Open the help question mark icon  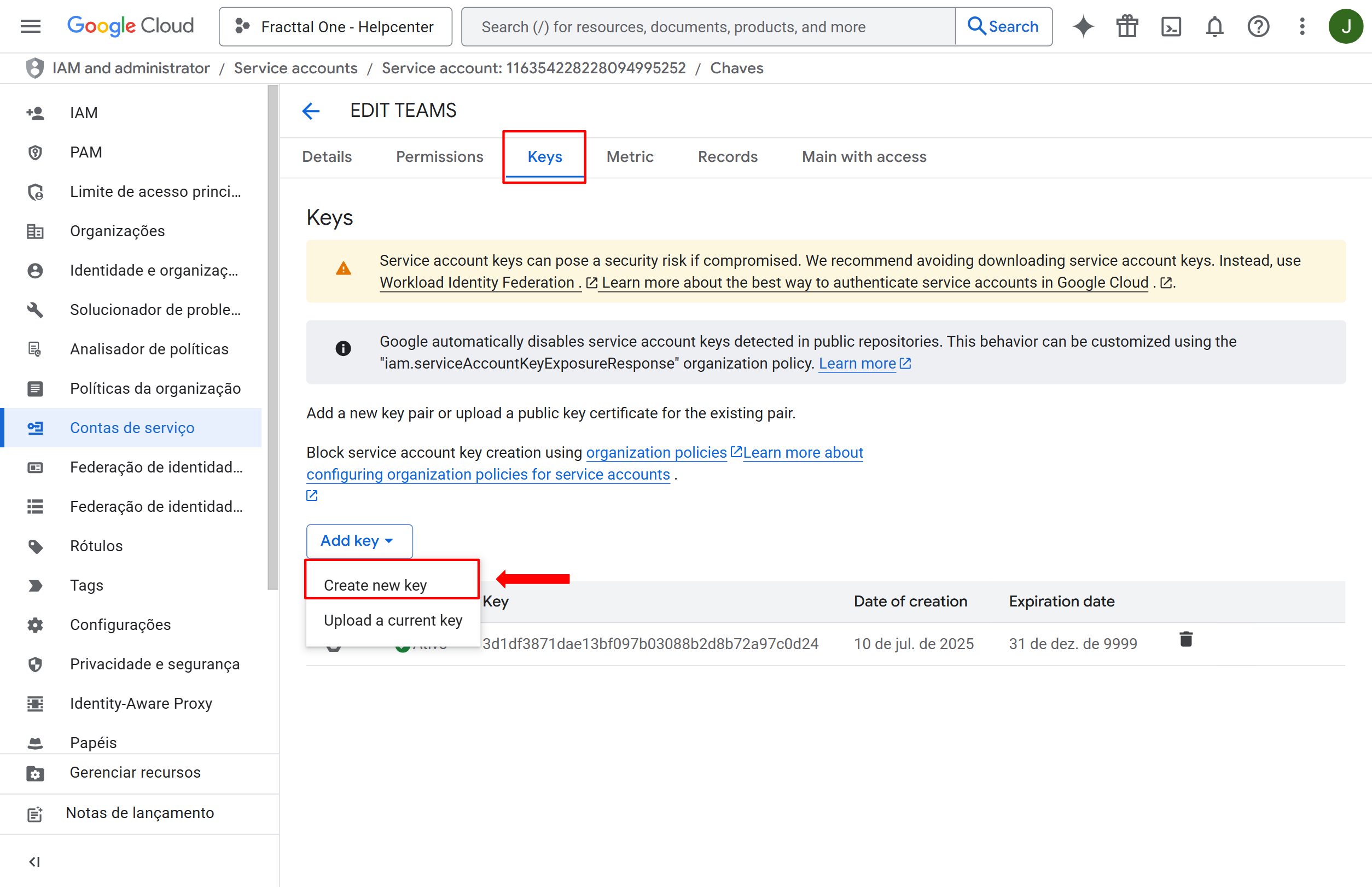pyautogui.click(x=1258, y=26)
